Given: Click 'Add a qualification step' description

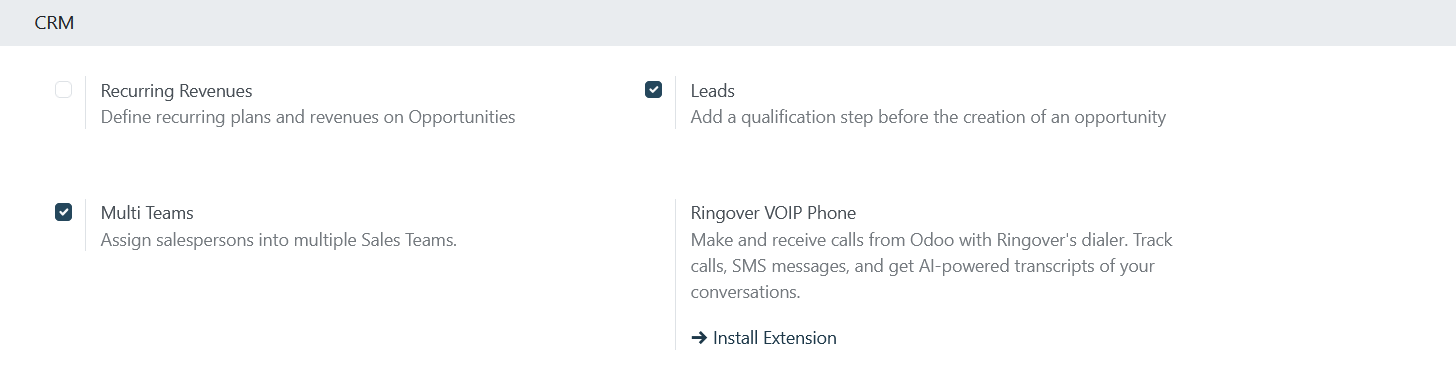Looking at the screenshot, I should 928,117.
